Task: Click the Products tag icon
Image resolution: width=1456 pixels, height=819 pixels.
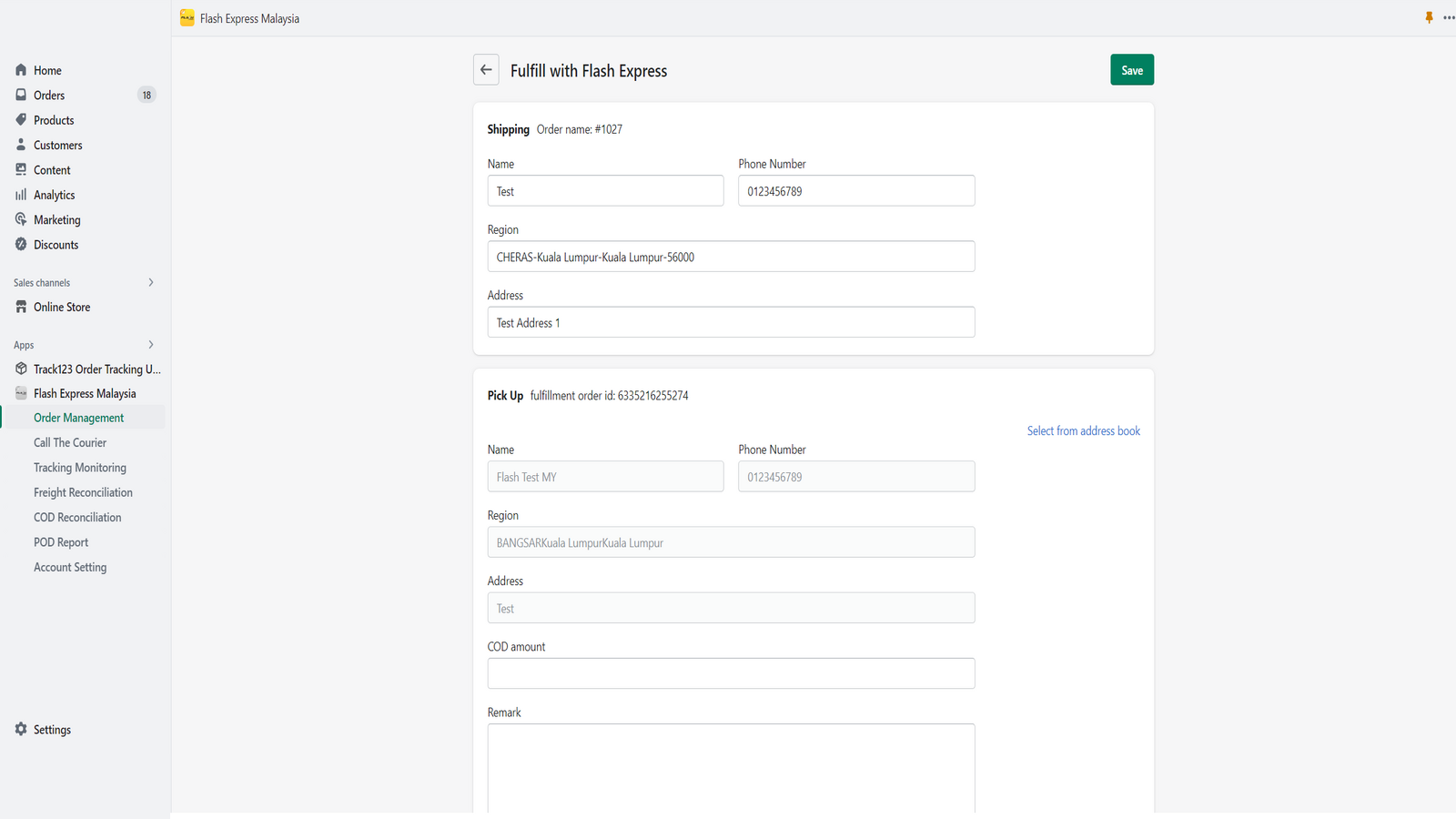Action: tap(21, 120)
